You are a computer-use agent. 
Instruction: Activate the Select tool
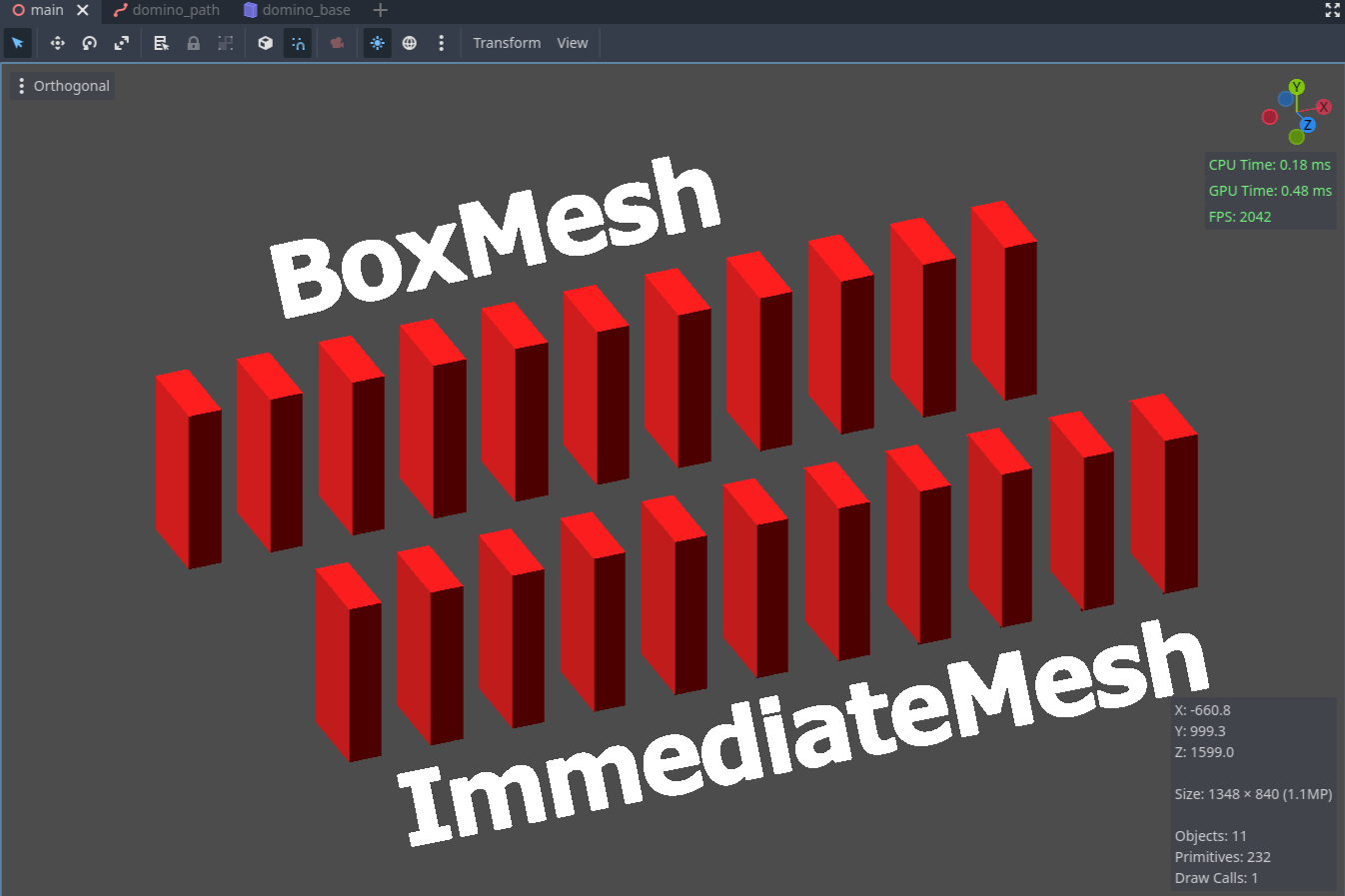[x=18, y=43]
